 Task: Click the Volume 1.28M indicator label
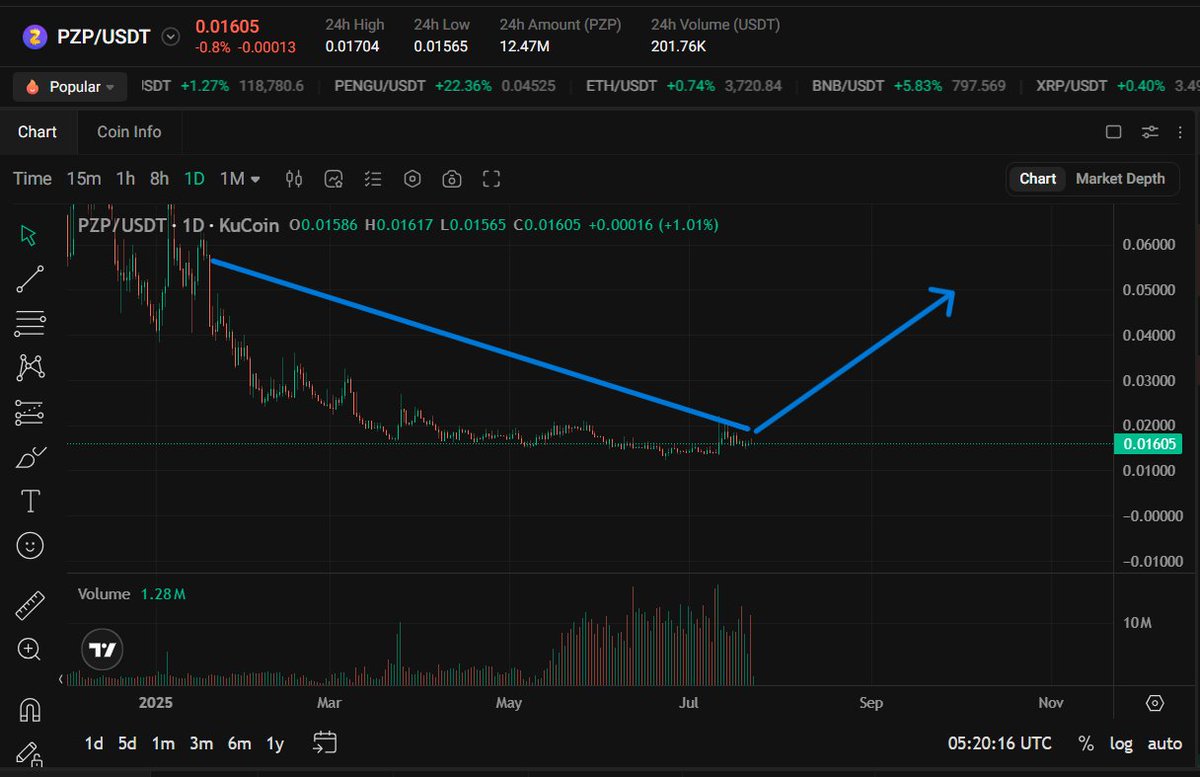[132, 594]
